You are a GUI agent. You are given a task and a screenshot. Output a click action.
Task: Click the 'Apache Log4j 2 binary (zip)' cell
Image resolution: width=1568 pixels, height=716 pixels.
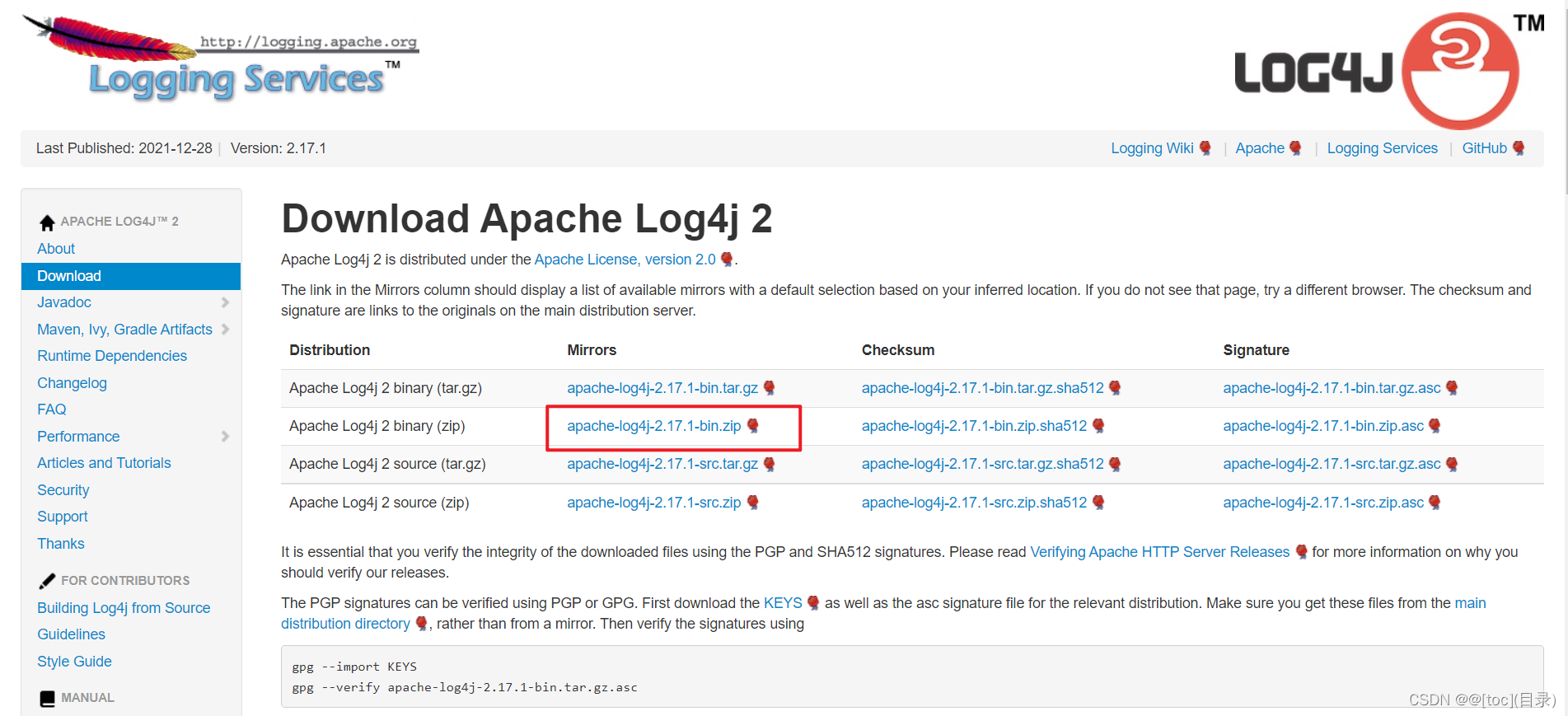[x=377, y=426]
